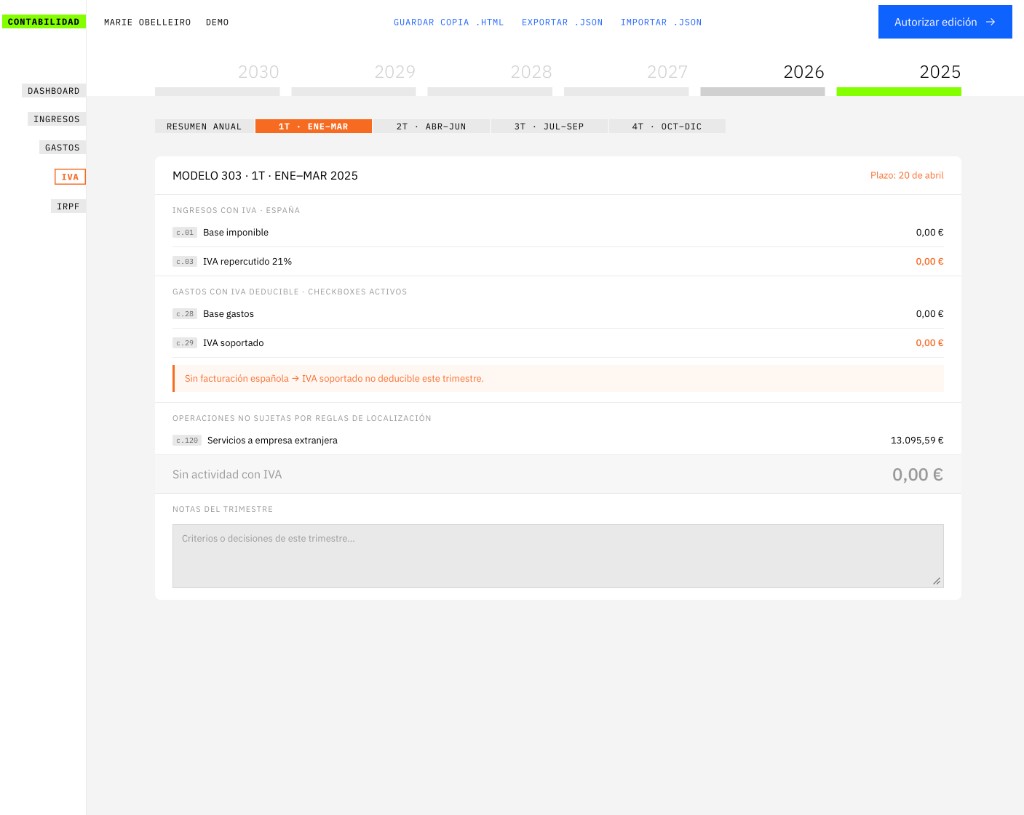The image size is (1024, 815).
Task: Click the c.01 Base imponible label
Action: 236,232
